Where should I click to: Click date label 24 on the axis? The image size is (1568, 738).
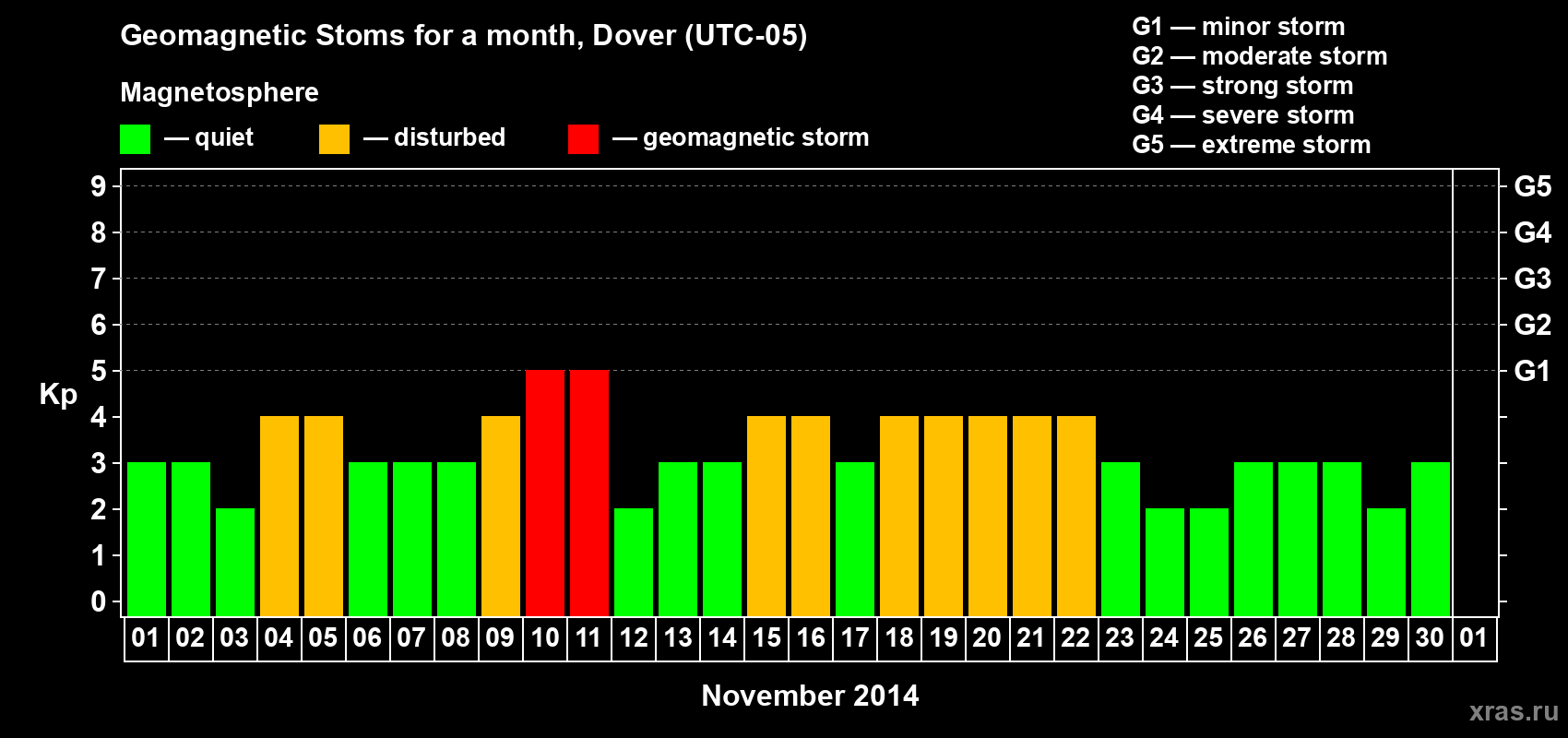[1165, 638]
